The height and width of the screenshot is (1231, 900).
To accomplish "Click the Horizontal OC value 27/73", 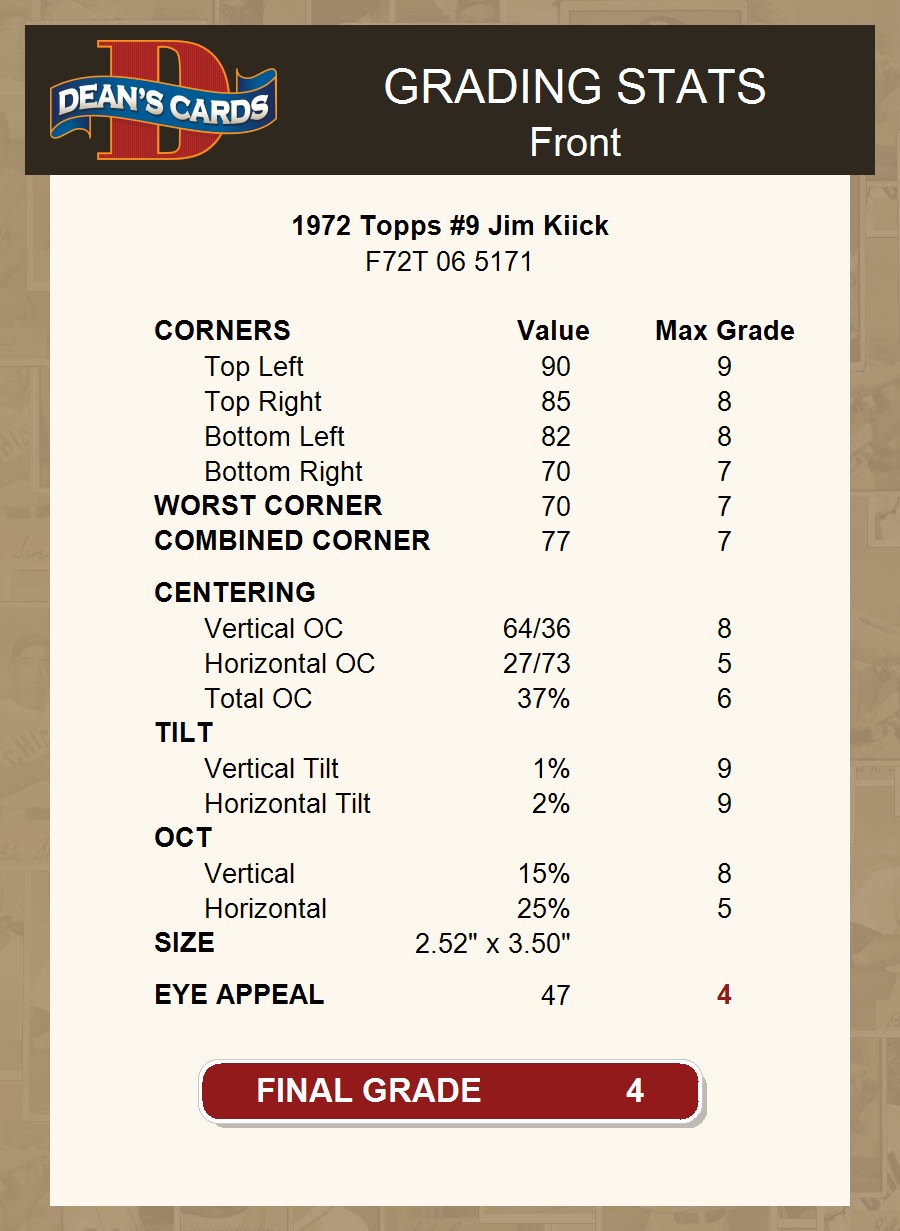I will point(536,664).
